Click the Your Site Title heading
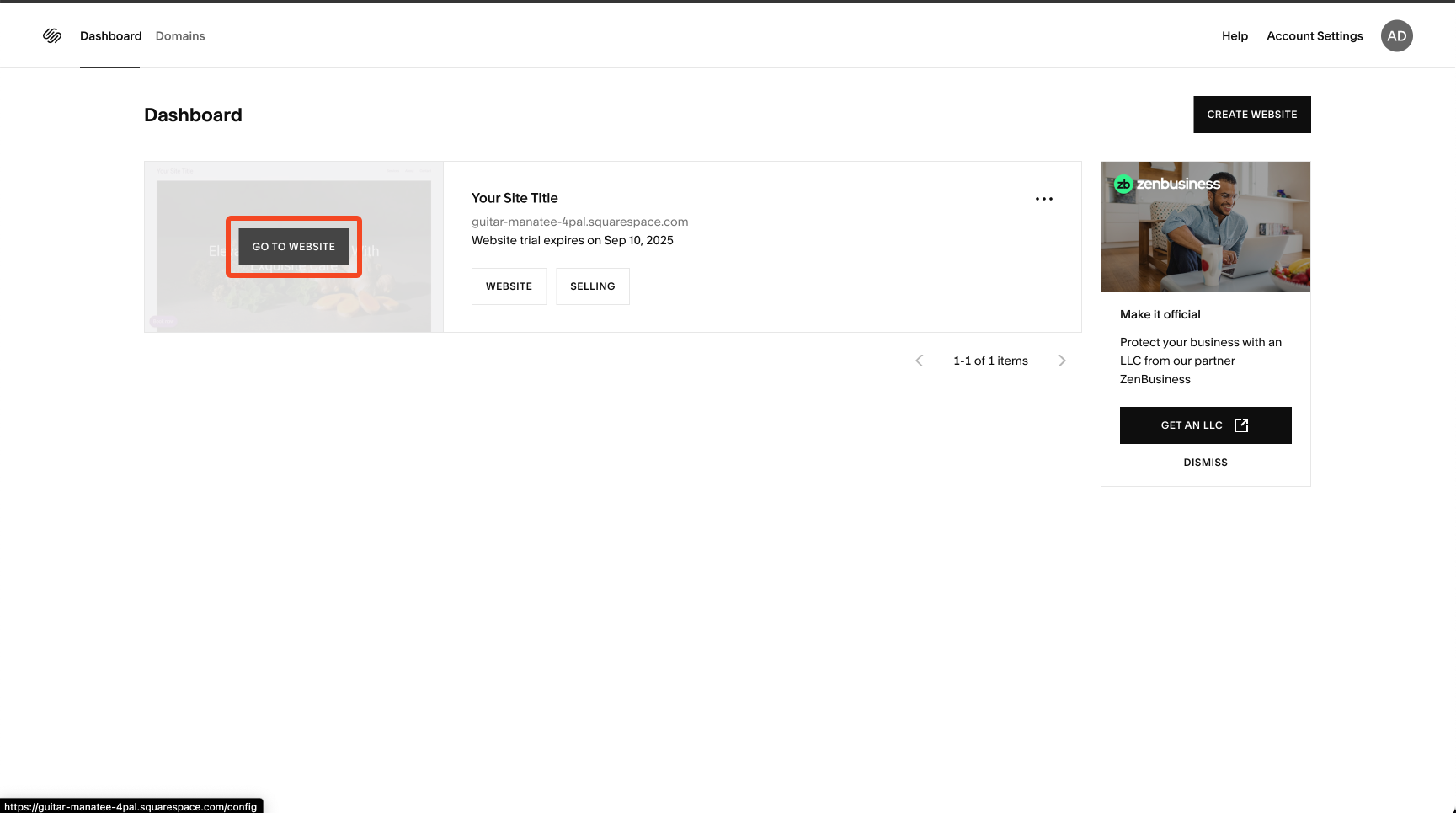This screenshot has width=1456, height=813. tap(515, 198)
